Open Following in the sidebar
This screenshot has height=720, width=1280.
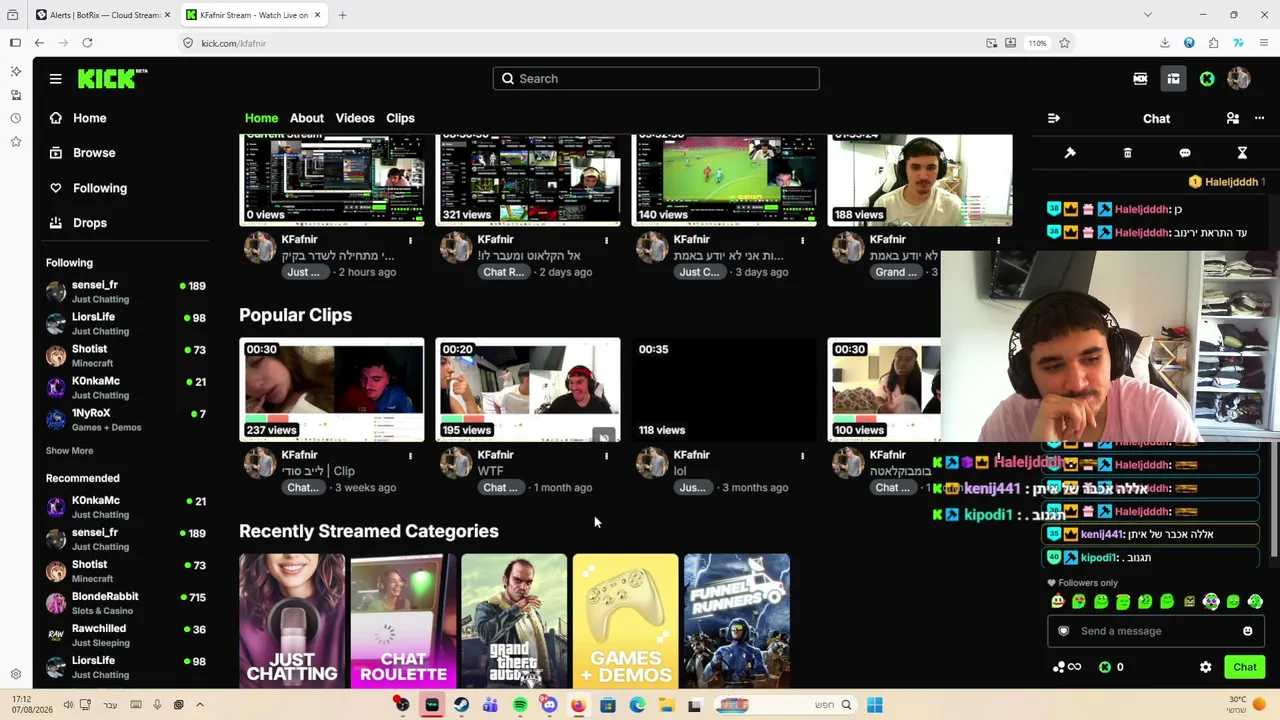click(99, 188)
